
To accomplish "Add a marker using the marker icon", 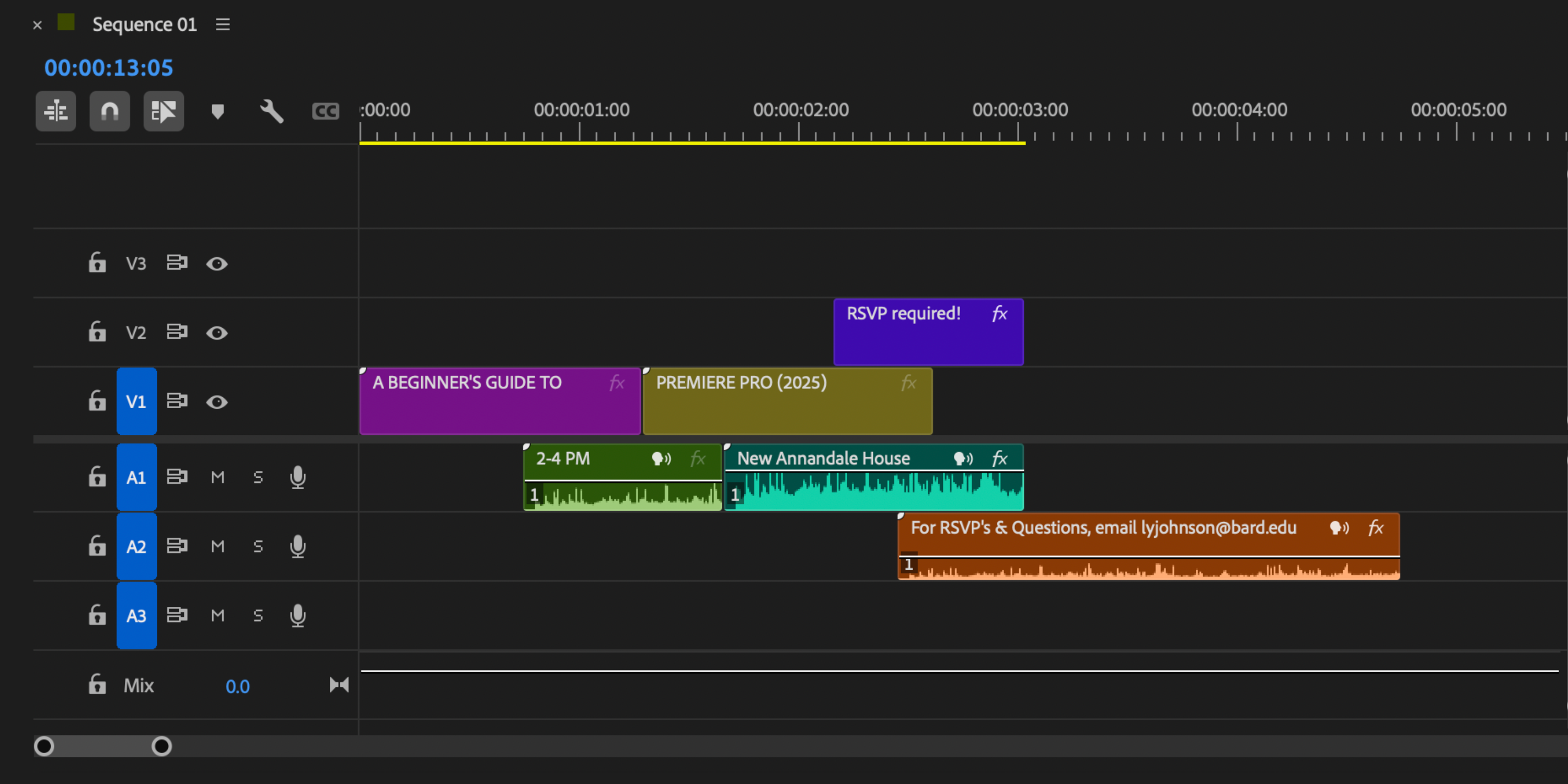I will (x=217, y=111).
